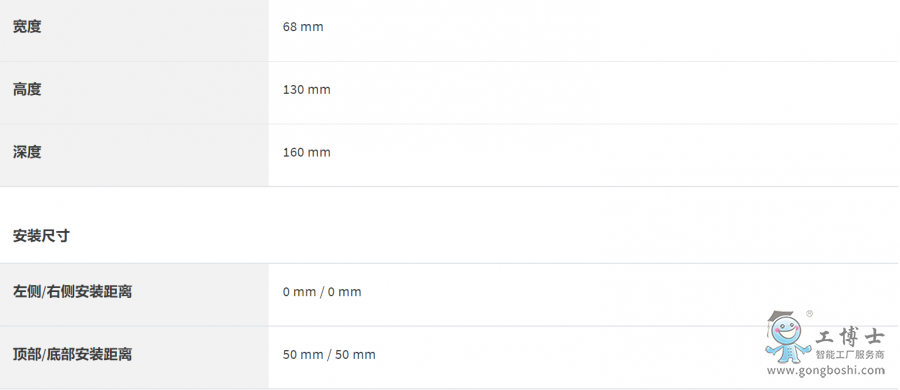Click the 安装尺寸 section heading
900x390 pixels.
click(x=41, y=235)
